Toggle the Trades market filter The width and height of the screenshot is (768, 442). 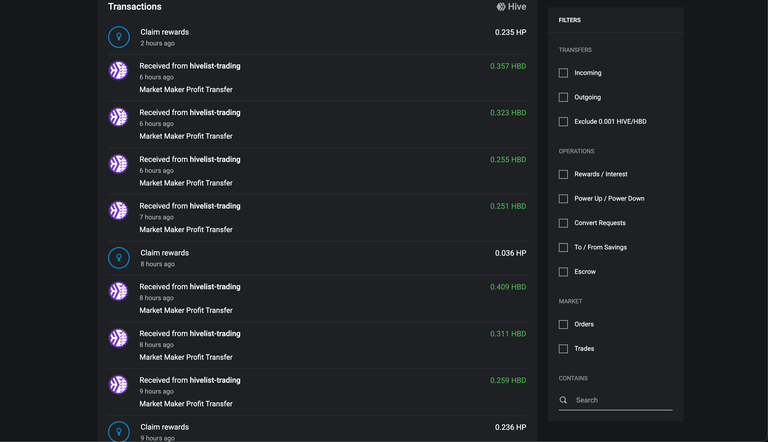click(x=563, y=349)
